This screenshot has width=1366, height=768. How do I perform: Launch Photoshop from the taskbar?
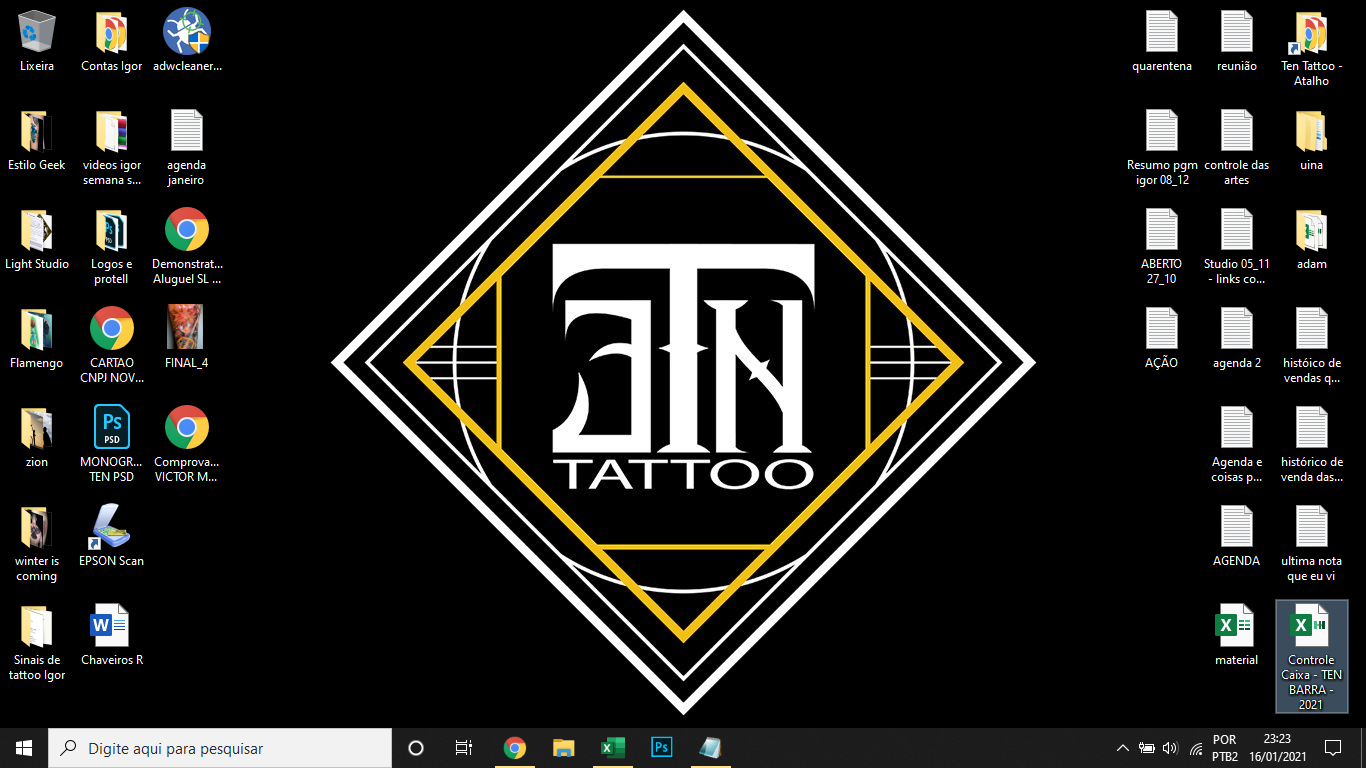[661, 747]
